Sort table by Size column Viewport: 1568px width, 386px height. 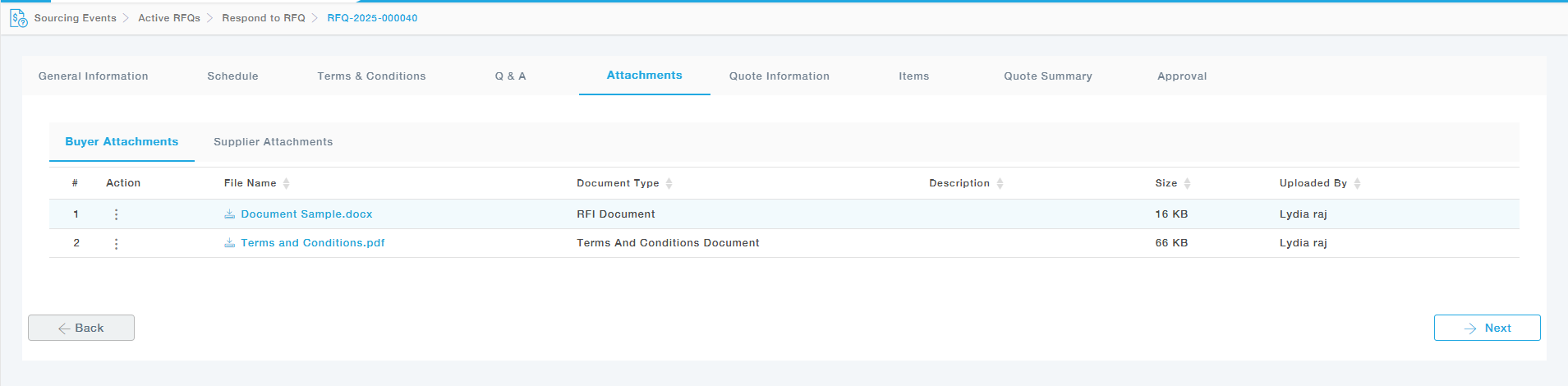point(1187,183)
